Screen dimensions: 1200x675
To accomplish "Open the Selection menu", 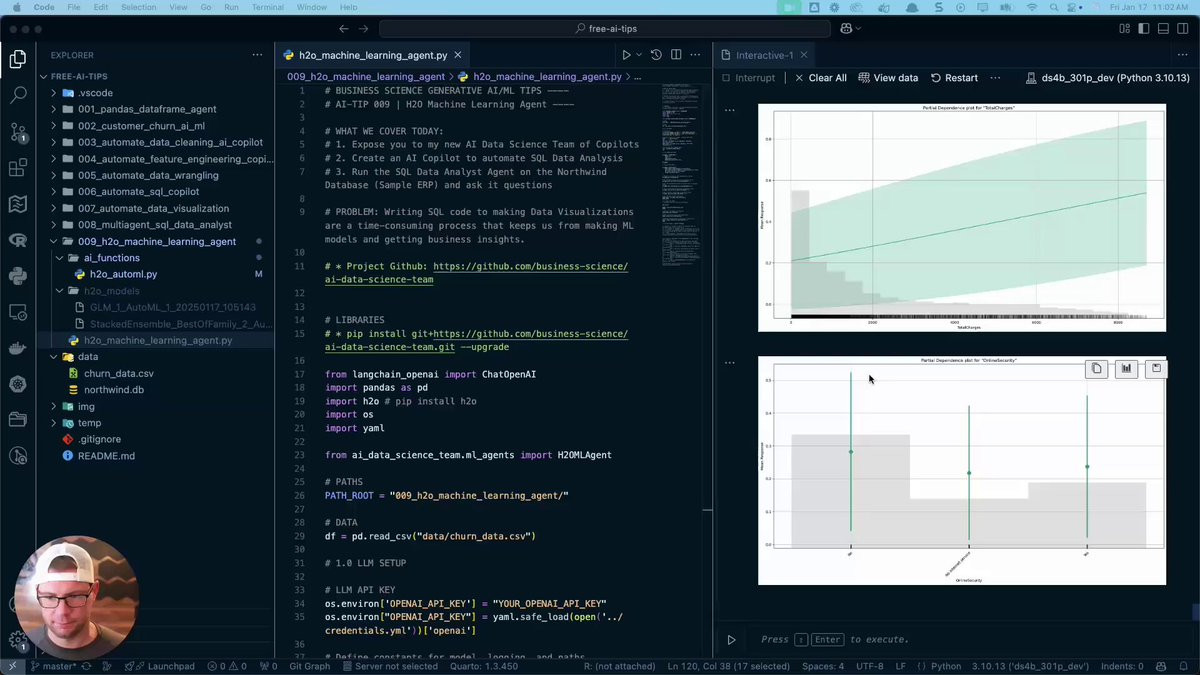I will coord(138,7).
